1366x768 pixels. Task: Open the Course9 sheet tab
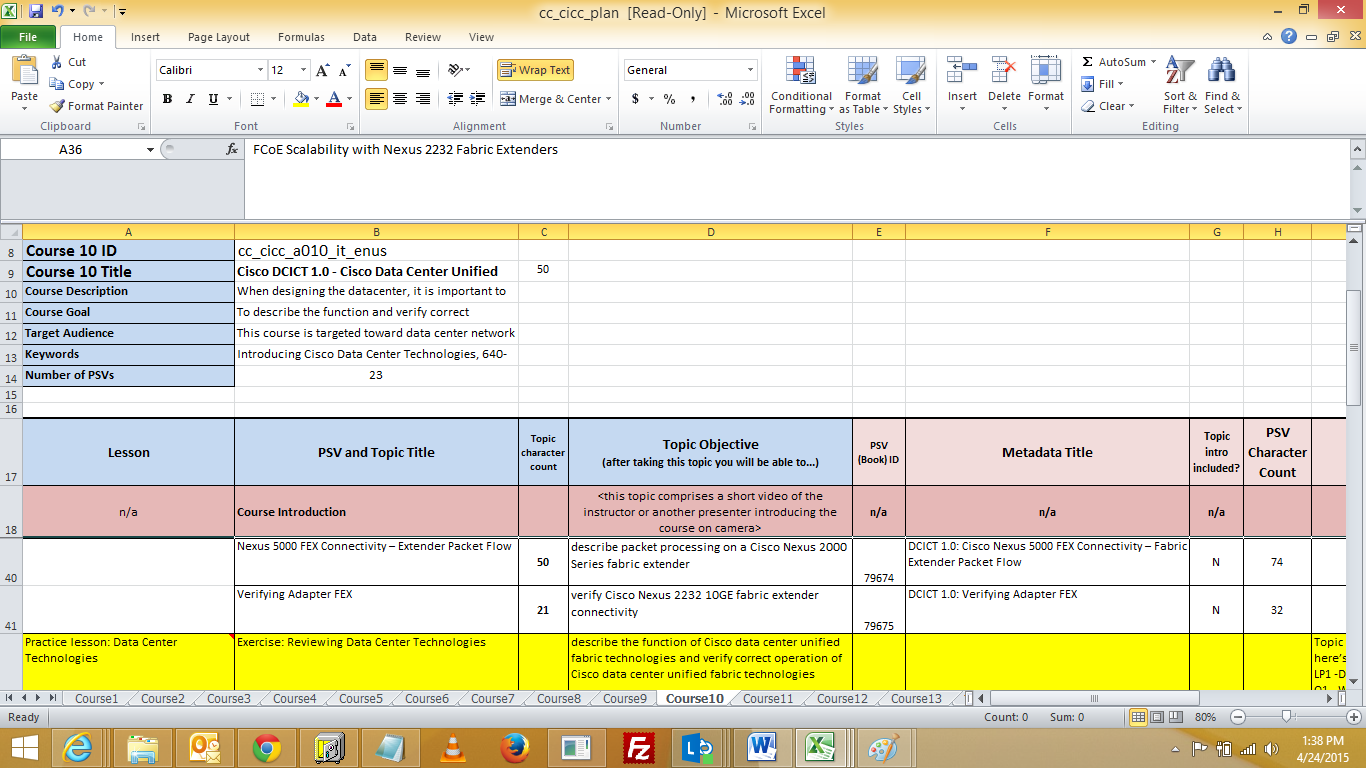624,699
